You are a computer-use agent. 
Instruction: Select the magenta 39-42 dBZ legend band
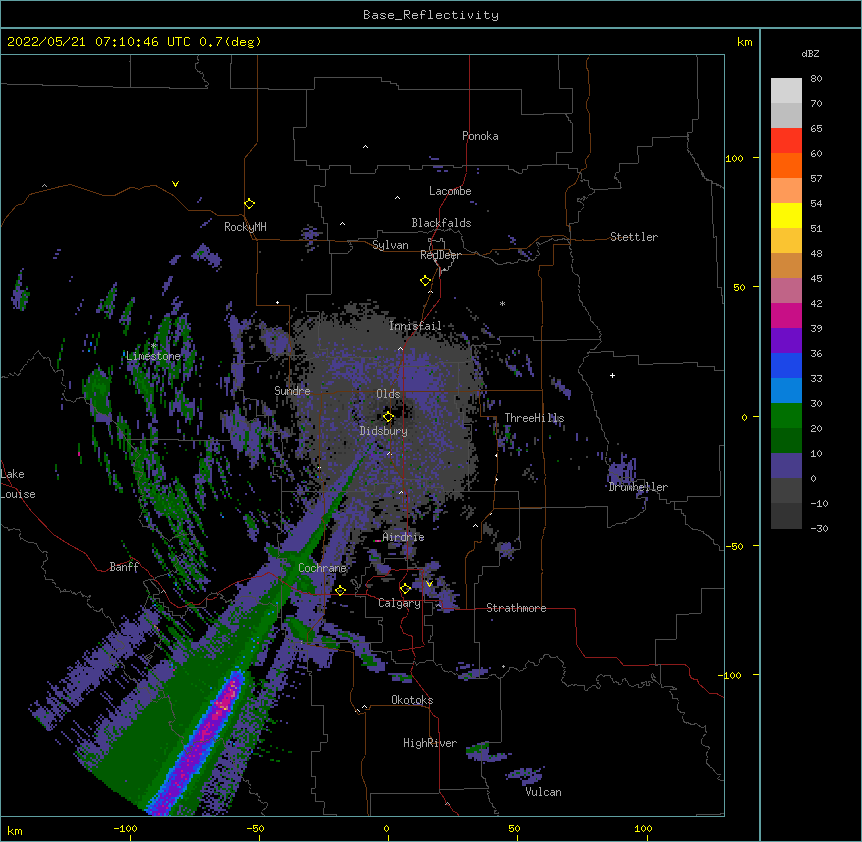click(786, 315)
